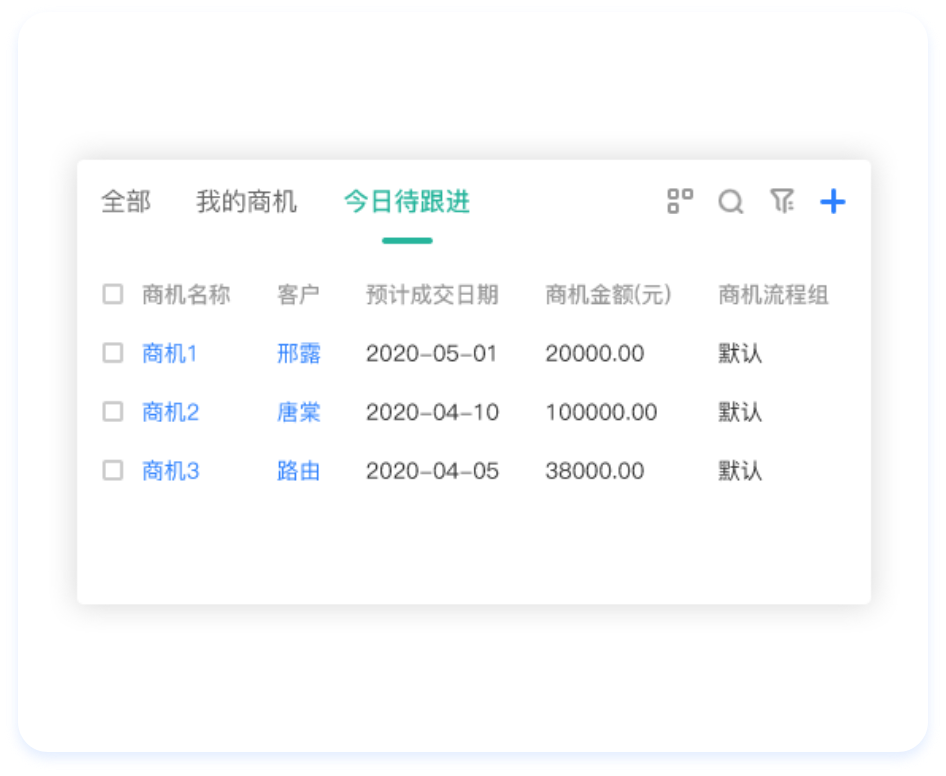Click the 商机金额(元) column header
The height and width of the screenshot is (776, 946).
(608, 295)
